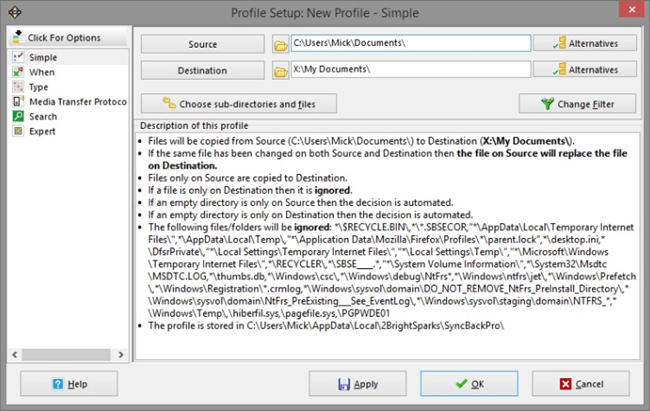This screenshot has width=650, height=411.
Task: Open Alternatives for the Source path
Action: click(x=585, y=43)
